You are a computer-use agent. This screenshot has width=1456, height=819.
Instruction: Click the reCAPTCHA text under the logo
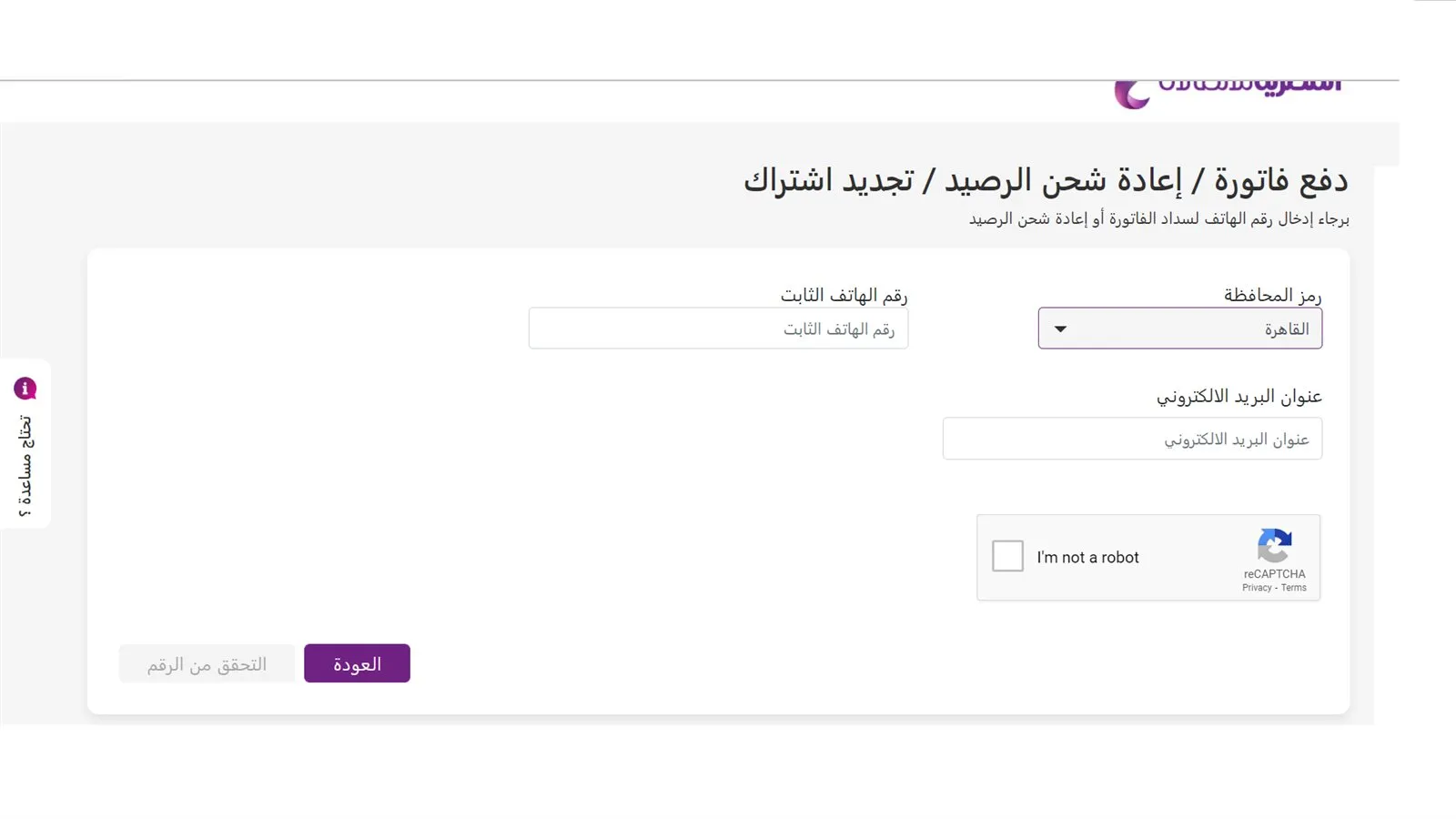click(x=1274, y=574)
